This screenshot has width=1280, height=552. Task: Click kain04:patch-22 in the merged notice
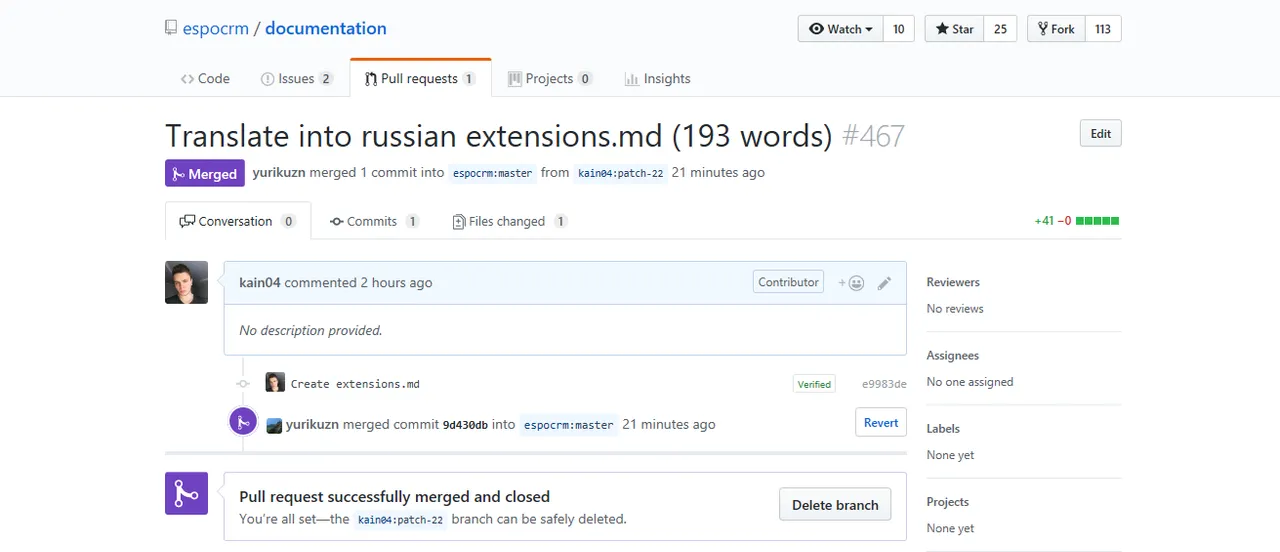[400, 520]
